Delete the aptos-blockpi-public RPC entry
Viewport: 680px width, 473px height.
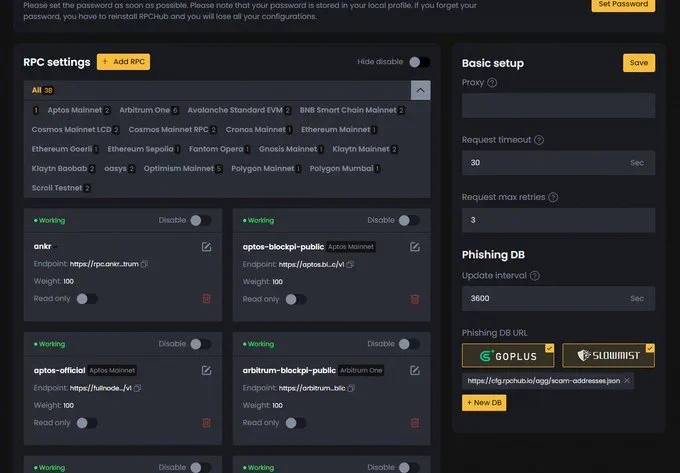[415, 299]
